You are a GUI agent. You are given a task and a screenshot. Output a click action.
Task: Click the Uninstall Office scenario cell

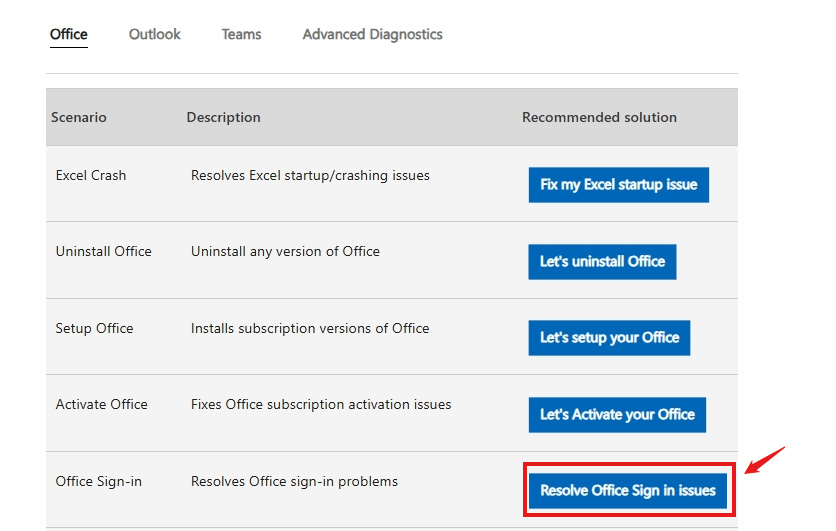(x=103, y=251)
